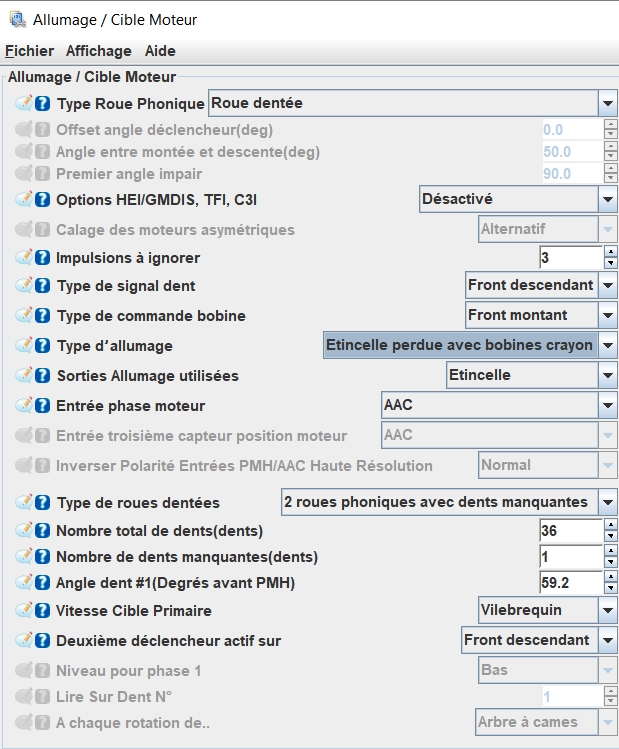Open the Deuxième déclencheur actif sur dropdown
619x749 pixels.
click(x=607, y=640)
